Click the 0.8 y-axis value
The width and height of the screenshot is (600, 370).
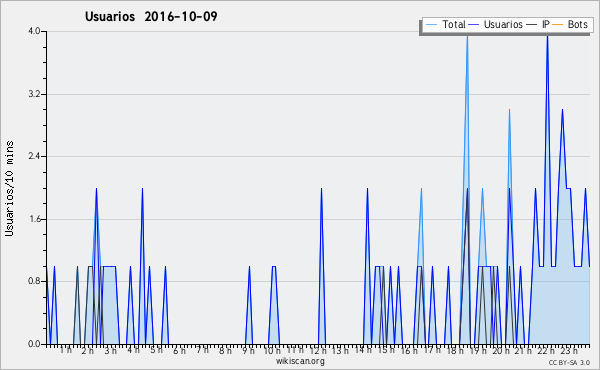click(x=34, y=281)
